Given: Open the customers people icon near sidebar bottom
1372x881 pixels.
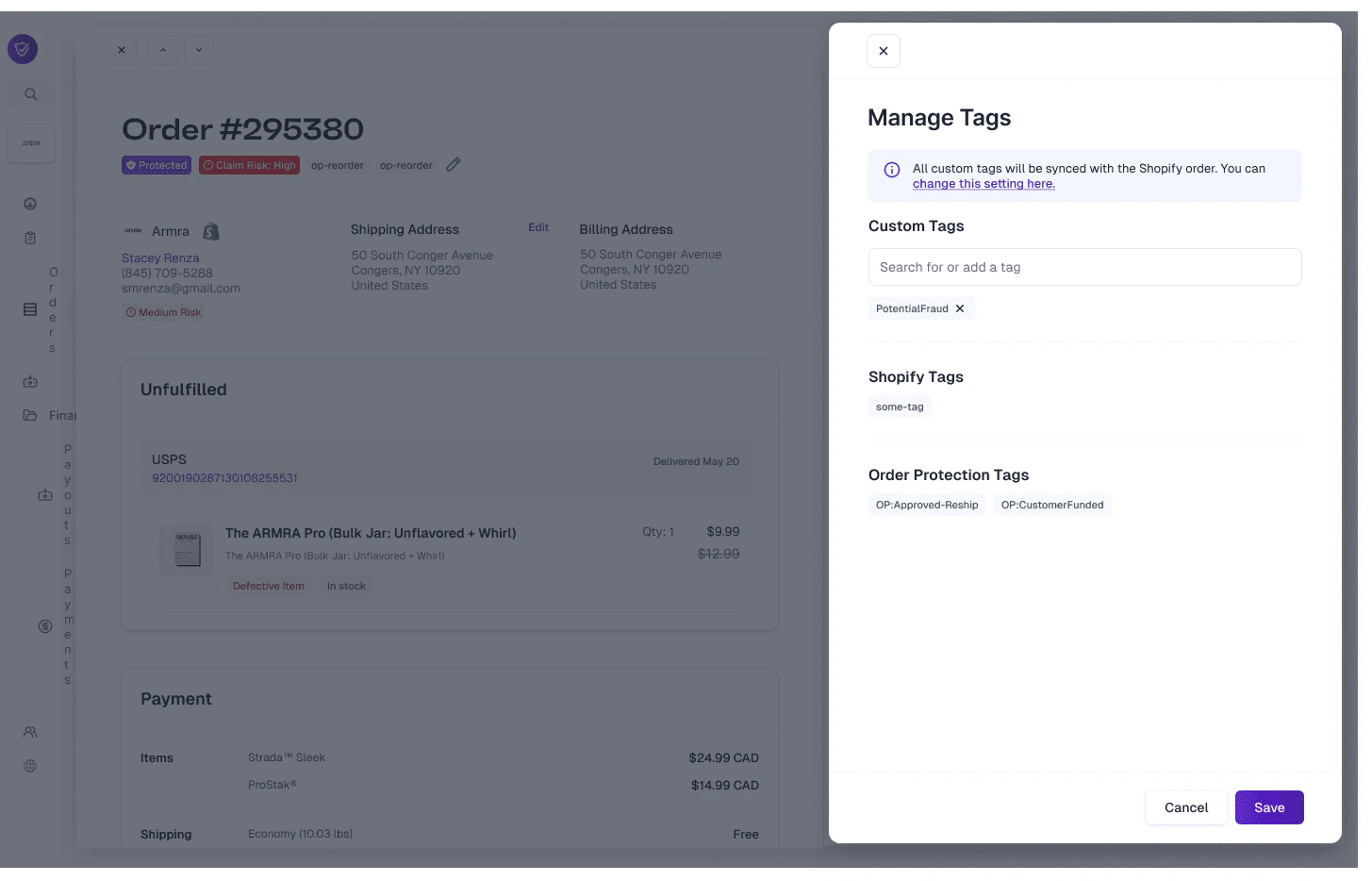Looking at the screenshot, I should pyautogui.click(x=29, y=731).
